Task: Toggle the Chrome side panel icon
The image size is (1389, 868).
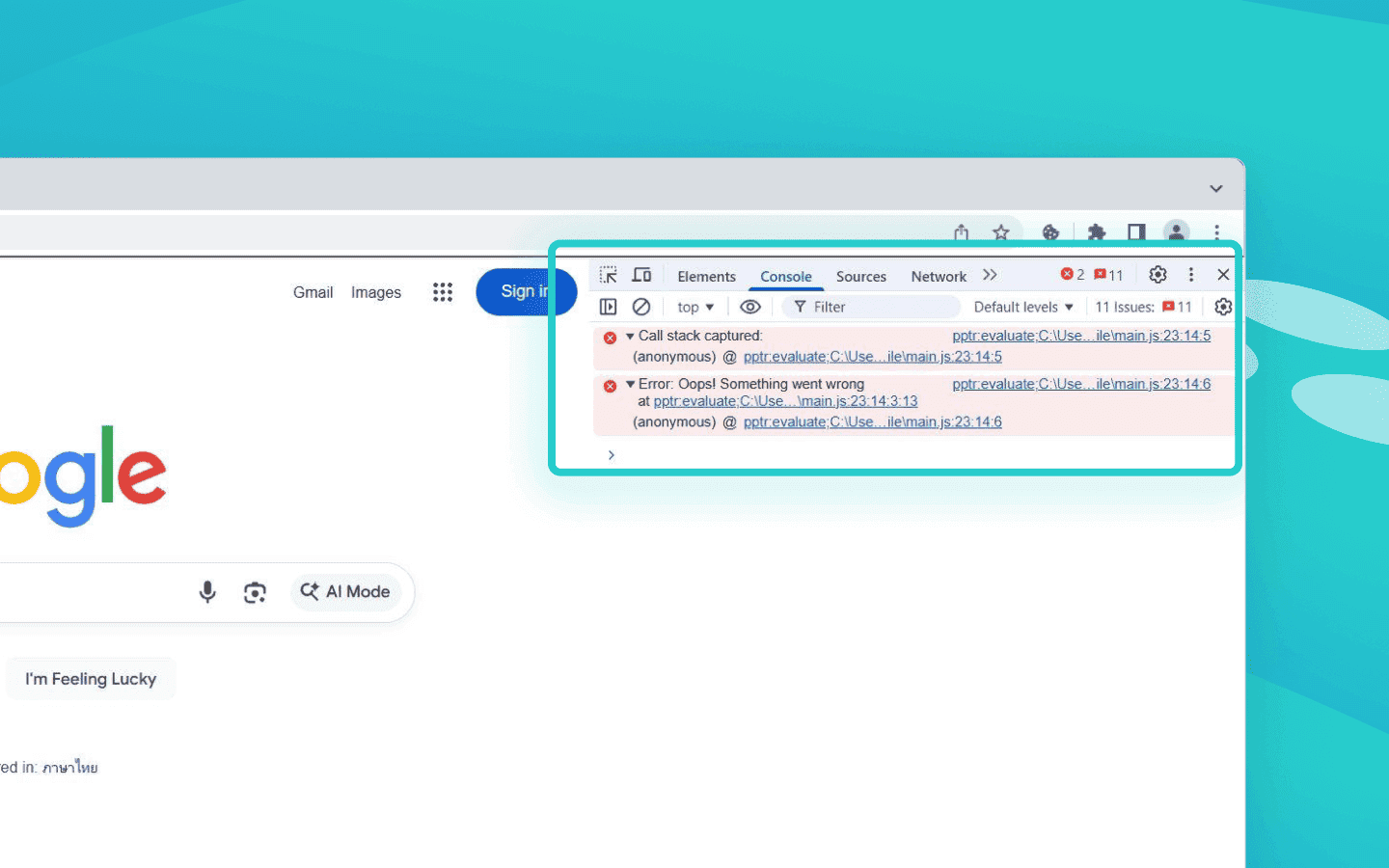Action: click(1136, 232)
